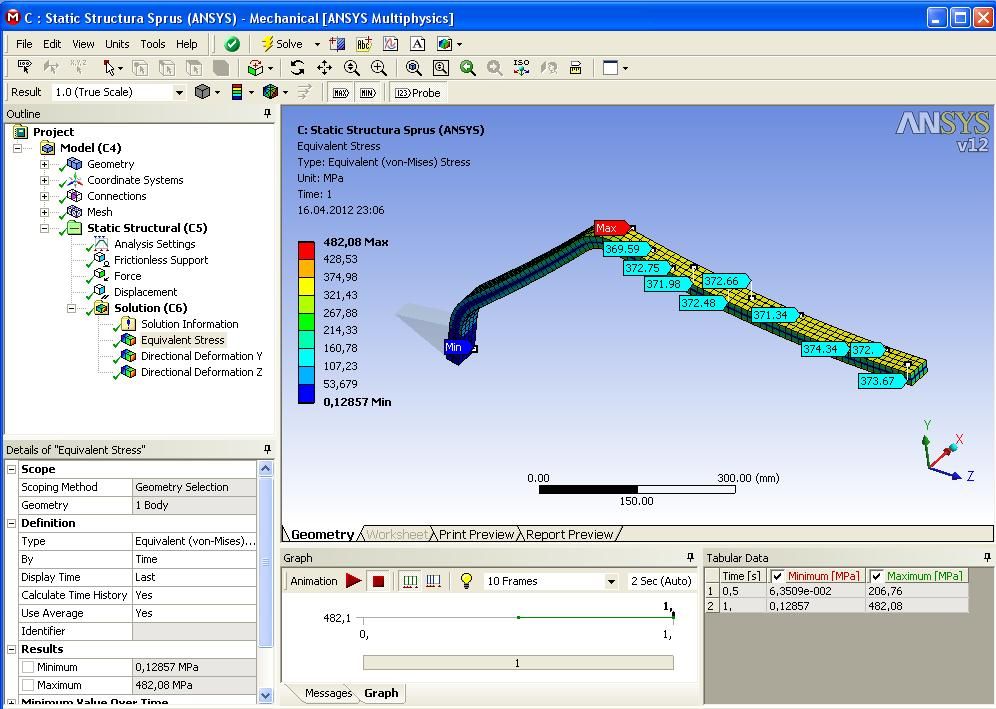Tick the Minimum result checkbox
The image size is (996, 709).
pyautogui.click(x=28, y=667)
